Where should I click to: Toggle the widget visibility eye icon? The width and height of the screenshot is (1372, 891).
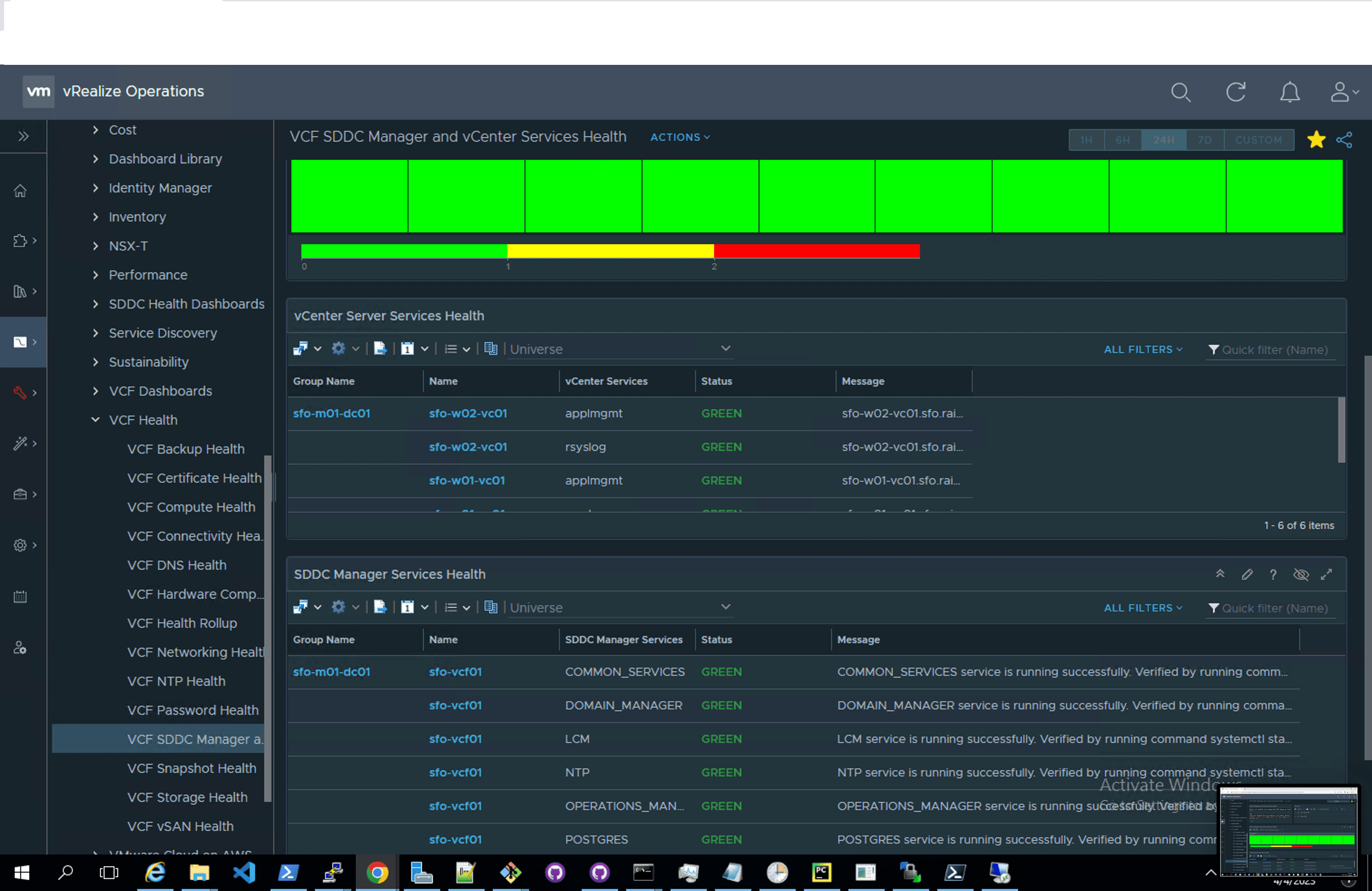coord(1300,575)
